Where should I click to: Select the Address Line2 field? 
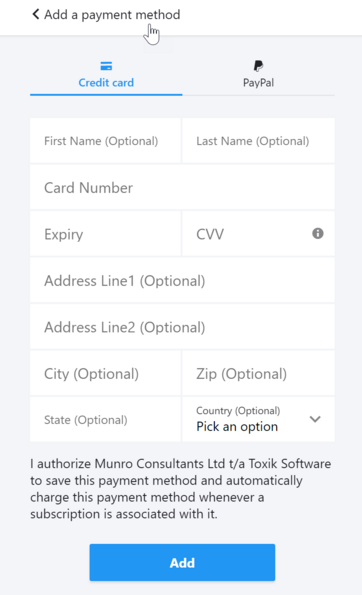pos(182,327)
